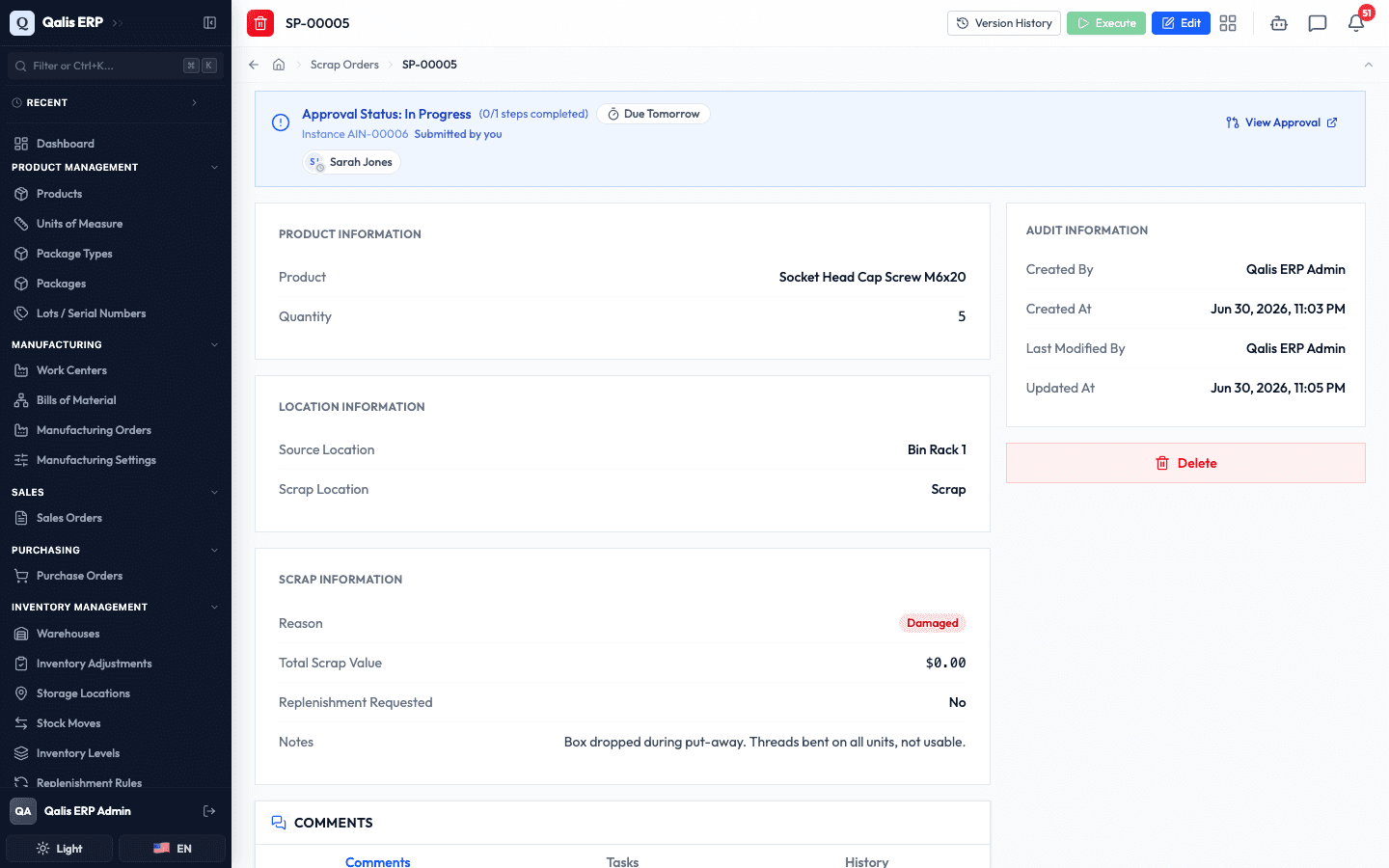Image resolution: width=1389 pixels, height=868 pixels.
Task: Open the AI assistant robot icon
Action: (1279, 23)
